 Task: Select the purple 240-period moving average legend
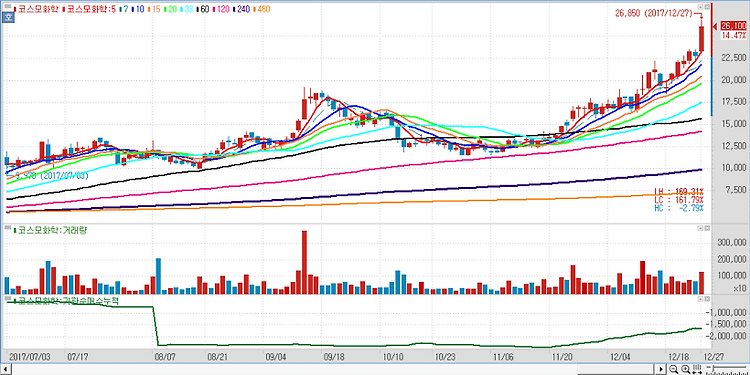(241, 9)
